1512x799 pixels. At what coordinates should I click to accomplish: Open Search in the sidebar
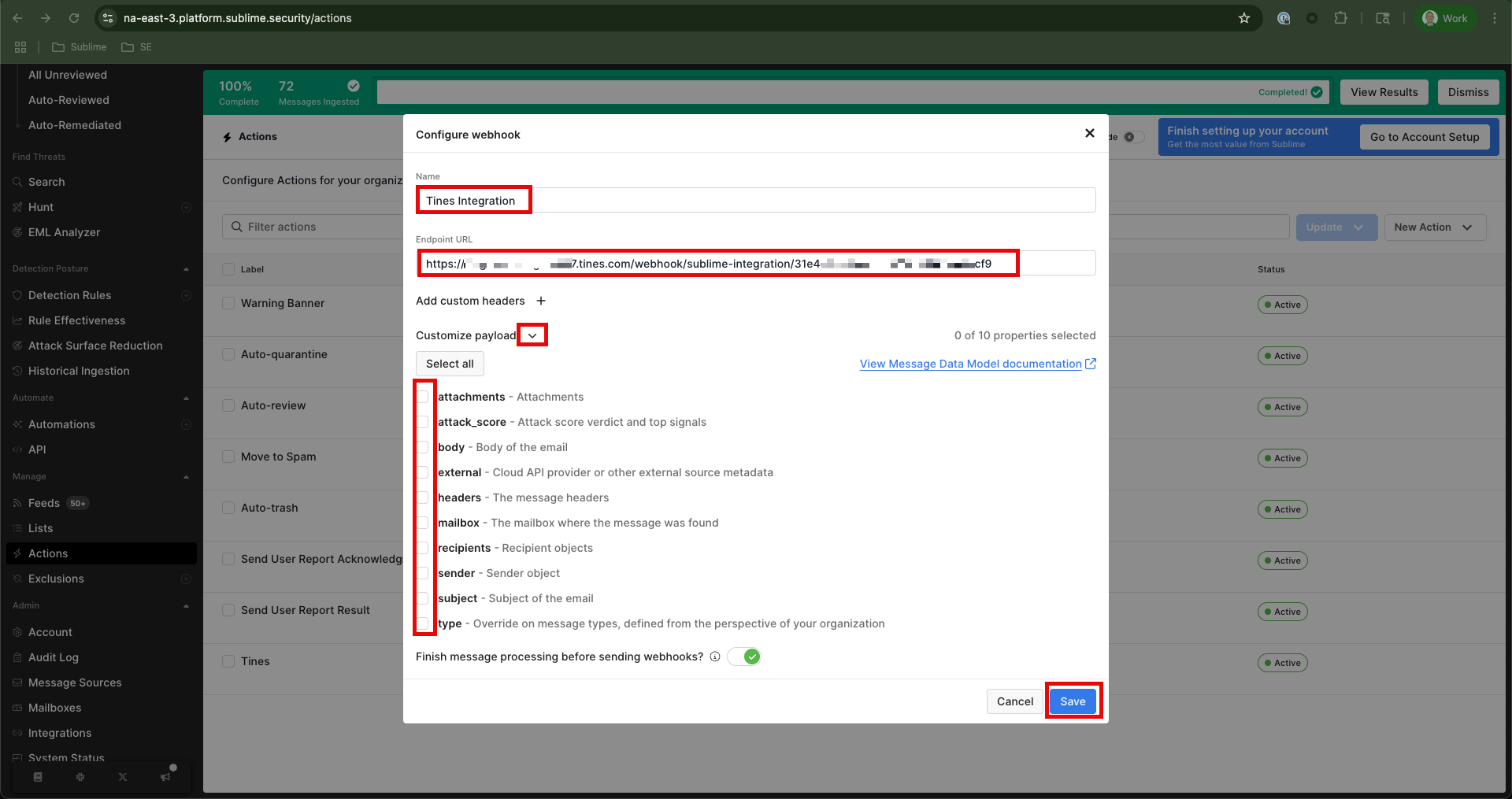(46, 182)
